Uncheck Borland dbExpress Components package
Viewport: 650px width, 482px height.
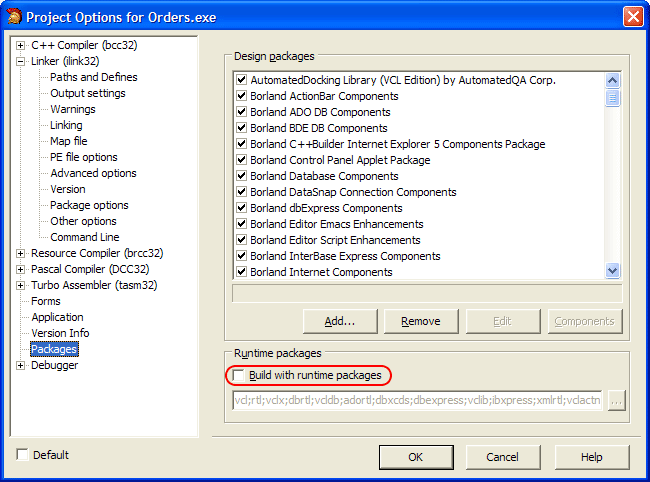click(241, 208)
